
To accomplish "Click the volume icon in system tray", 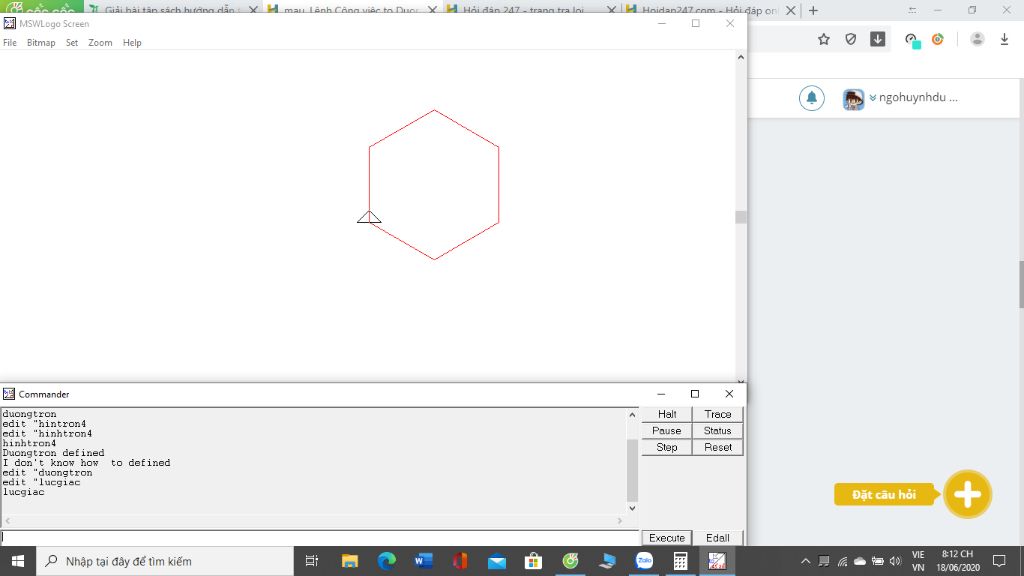I will (x=895, y=561).
